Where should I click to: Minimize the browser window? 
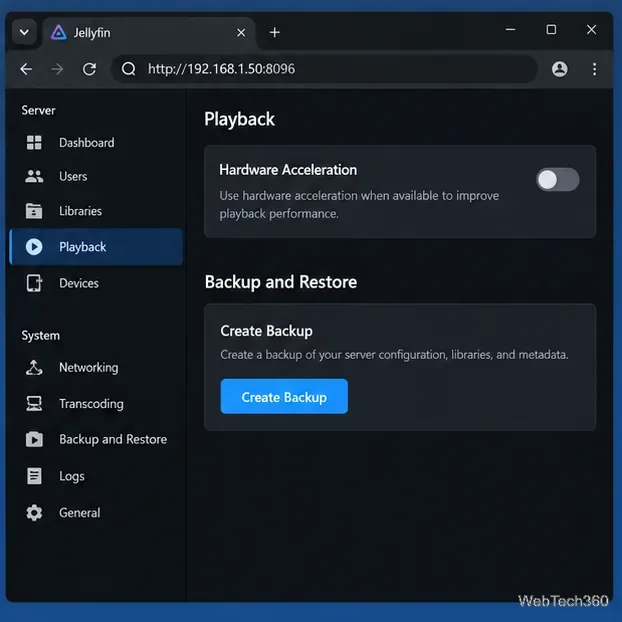[x=511, y=29]
